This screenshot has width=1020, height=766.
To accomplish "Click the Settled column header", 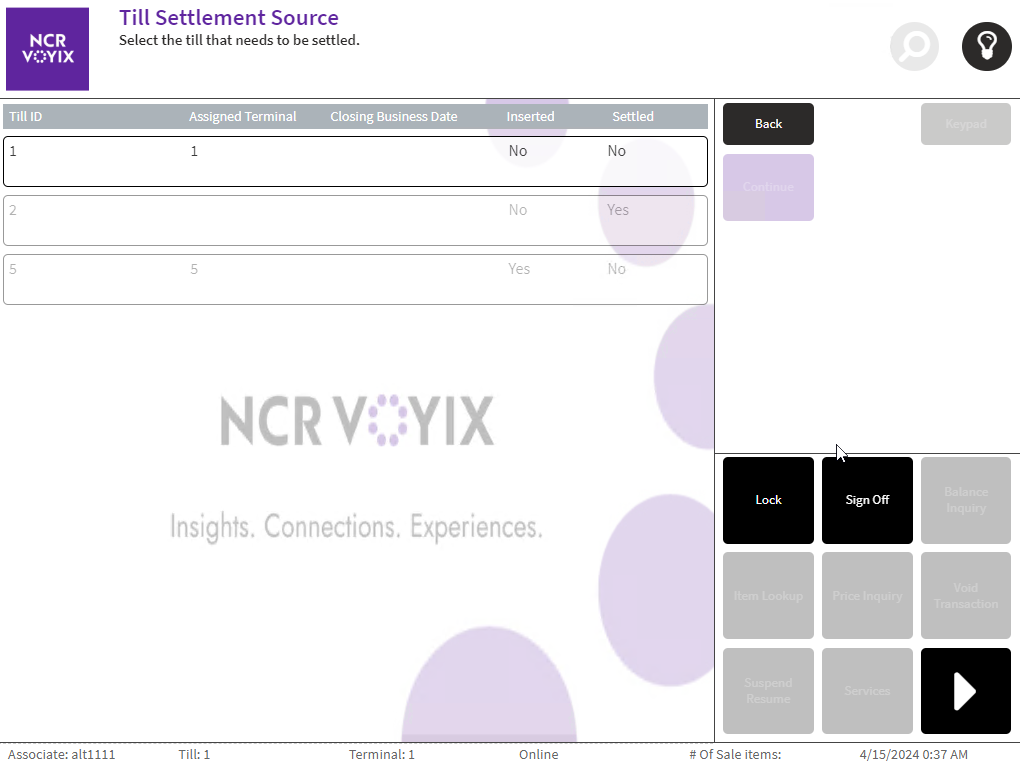I will coord(632,116).
